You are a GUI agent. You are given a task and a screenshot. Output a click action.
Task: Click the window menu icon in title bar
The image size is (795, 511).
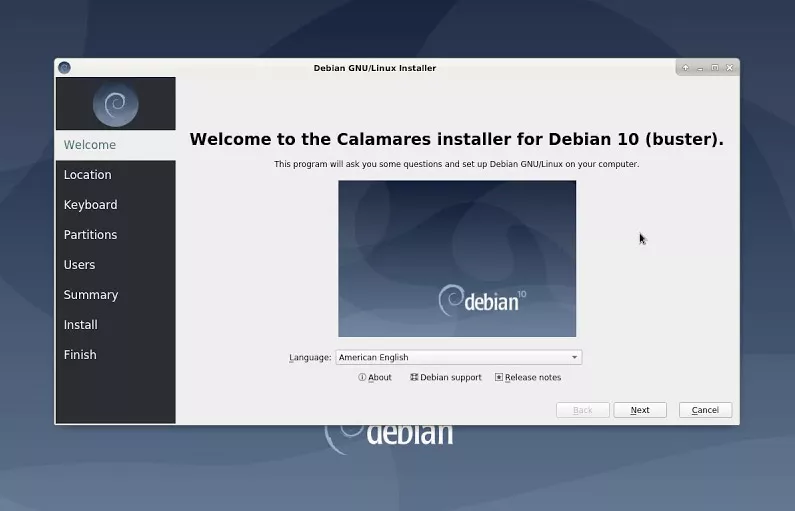64,67
